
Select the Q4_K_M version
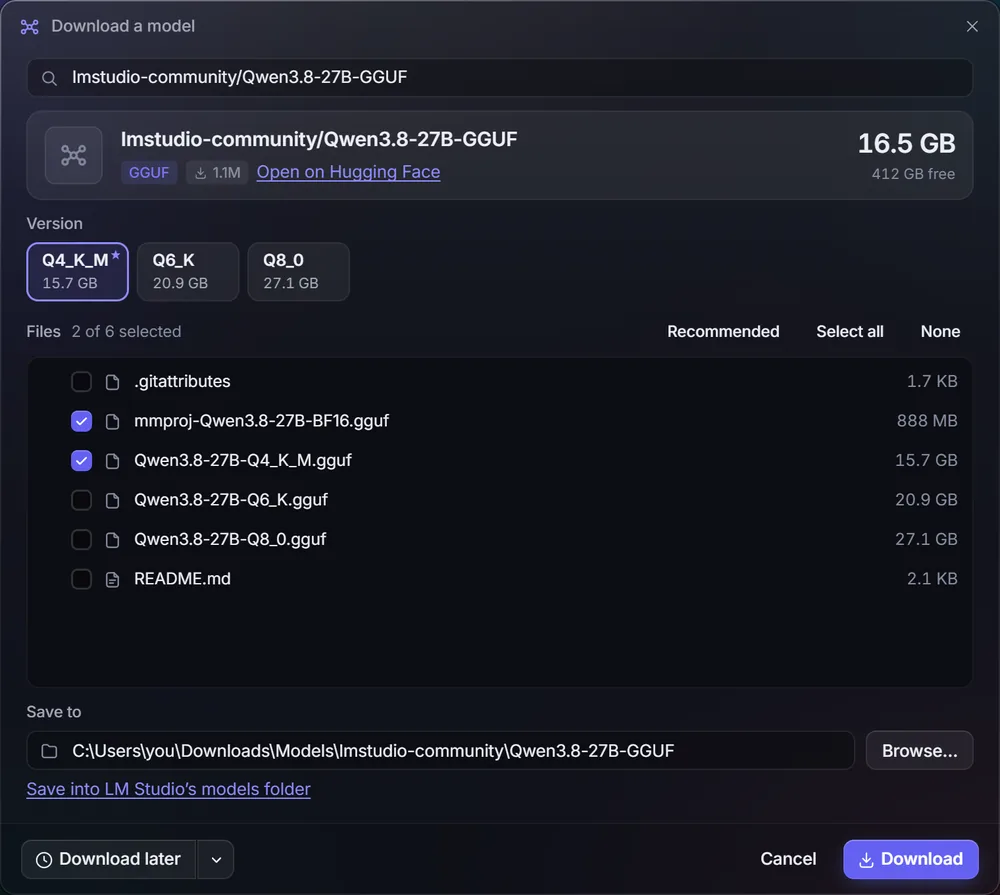click(77, 271)
